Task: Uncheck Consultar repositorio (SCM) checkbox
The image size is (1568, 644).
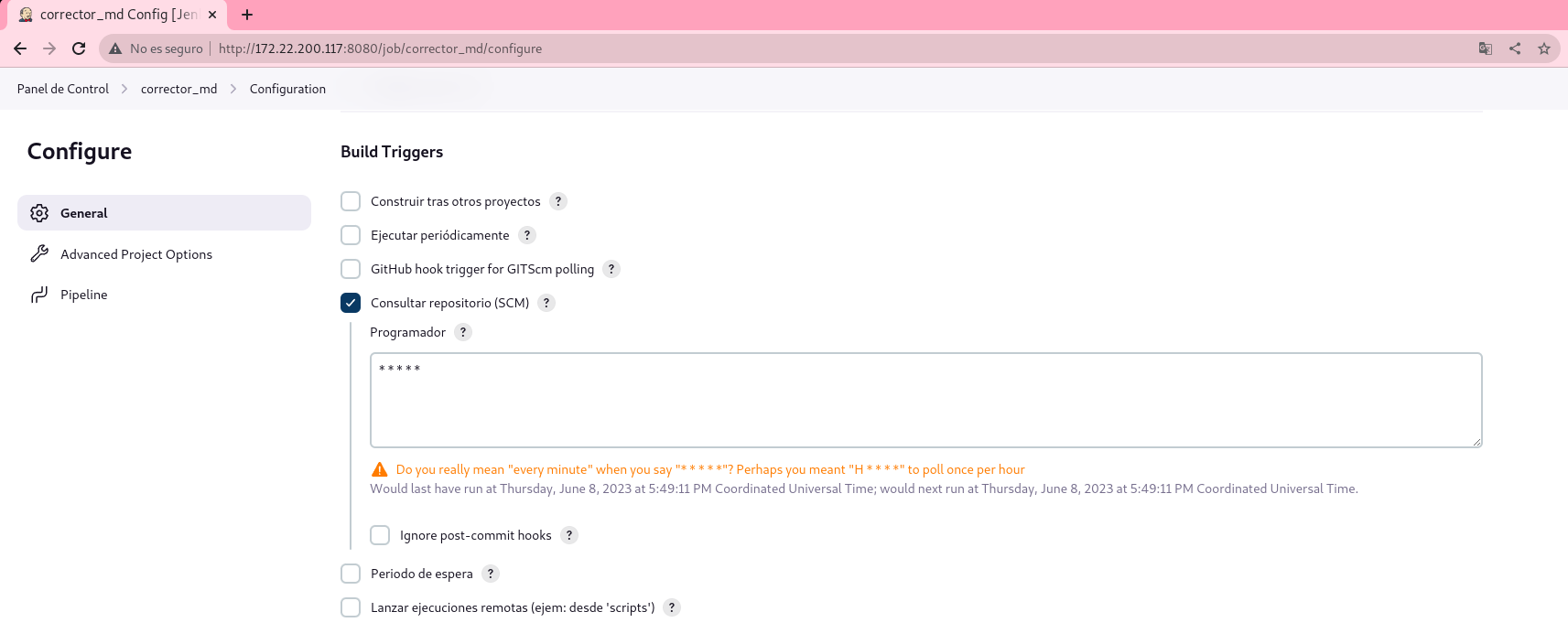Action: (x=351, y=303)
